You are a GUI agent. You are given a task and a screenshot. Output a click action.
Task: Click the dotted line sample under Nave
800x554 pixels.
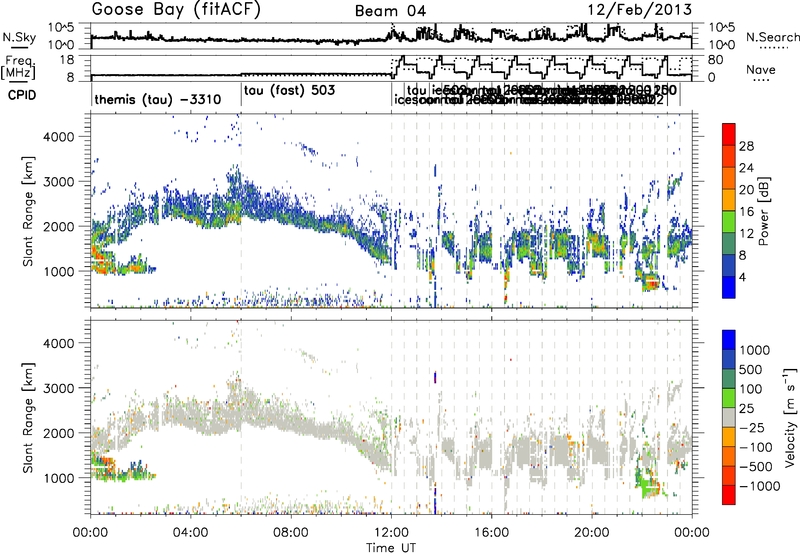(761, 80)
